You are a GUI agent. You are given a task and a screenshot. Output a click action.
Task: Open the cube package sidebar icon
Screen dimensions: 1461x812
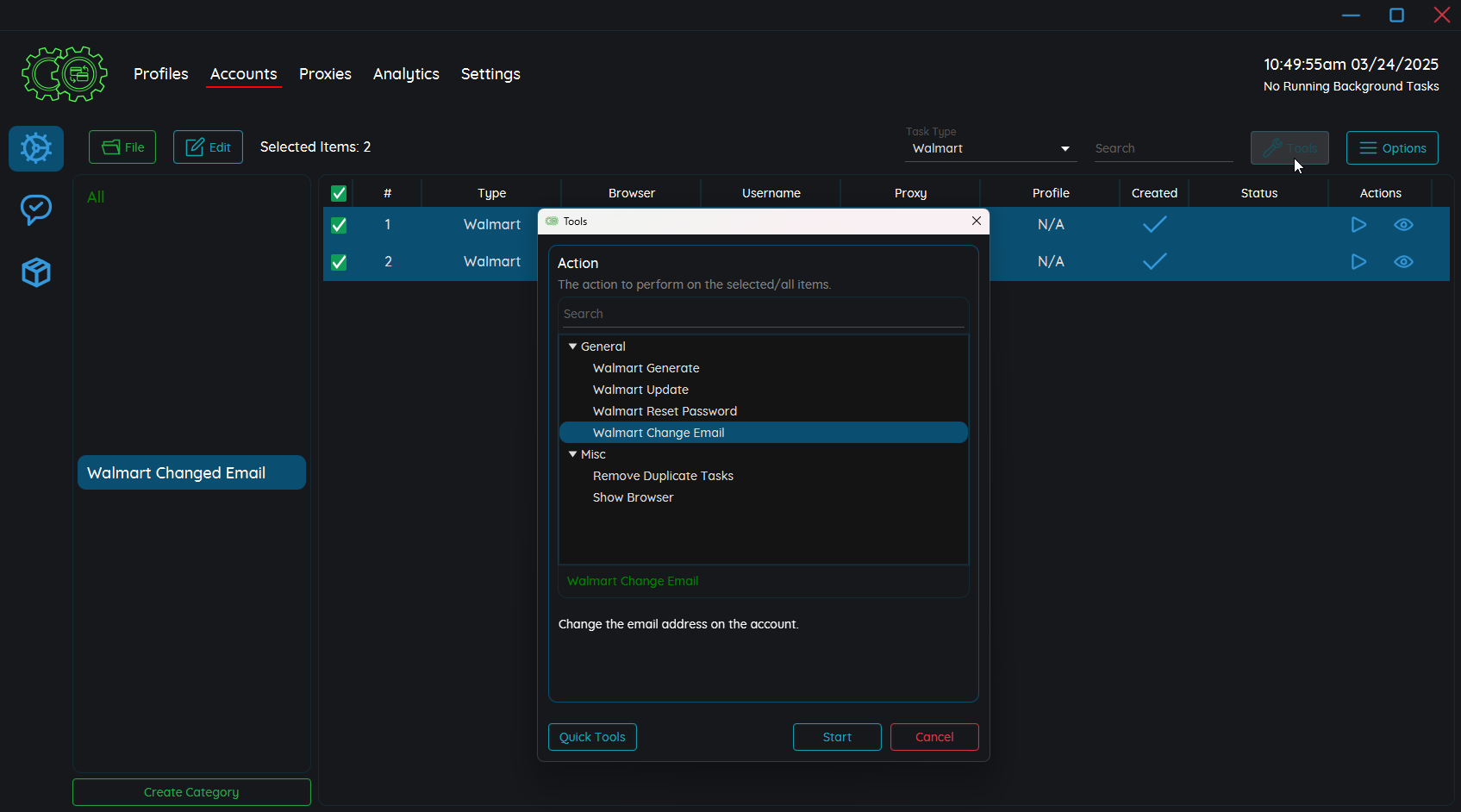click(36, 272)
